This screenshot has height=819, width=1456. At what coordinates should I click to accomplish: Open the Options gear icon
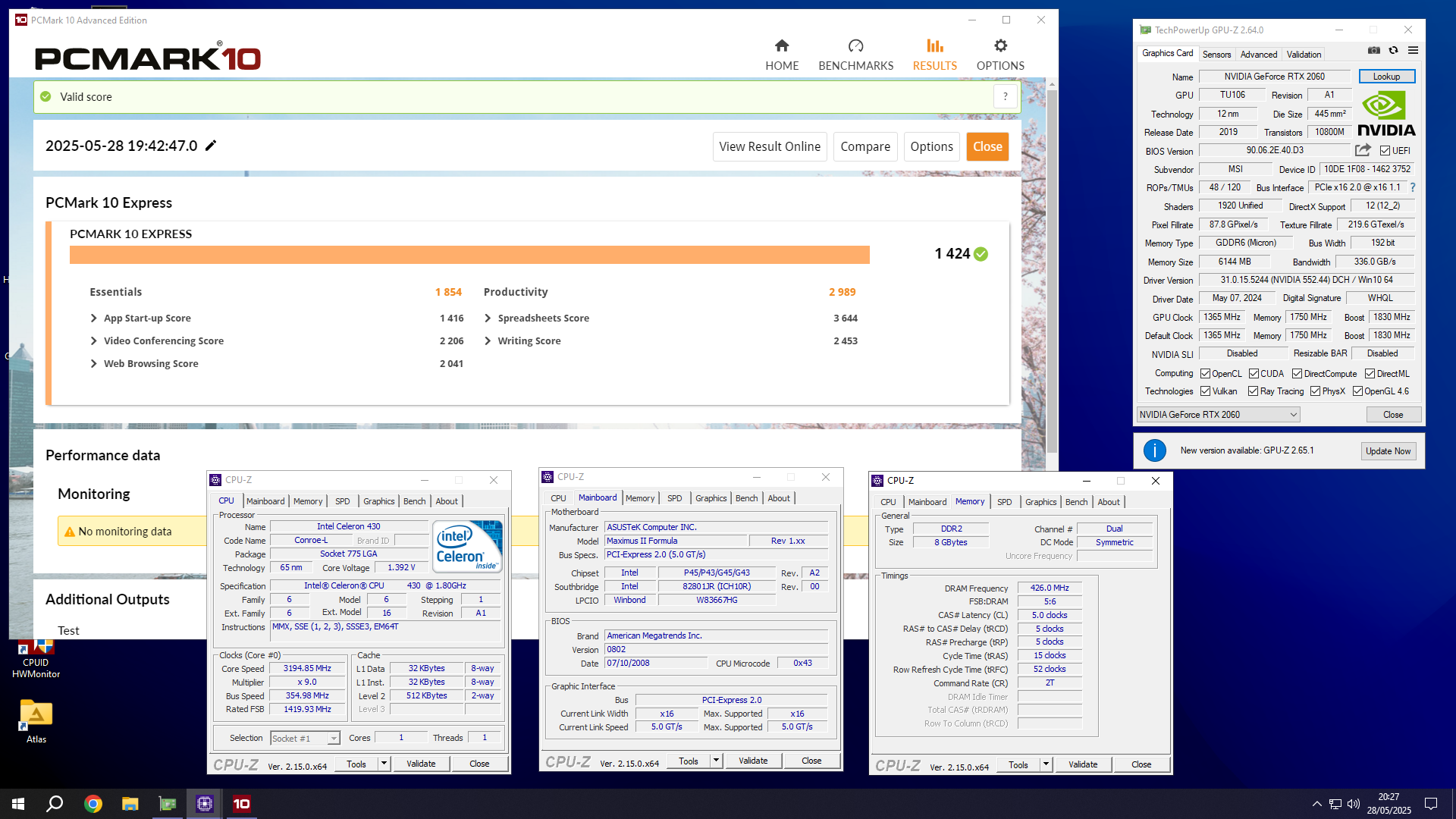1000,45
